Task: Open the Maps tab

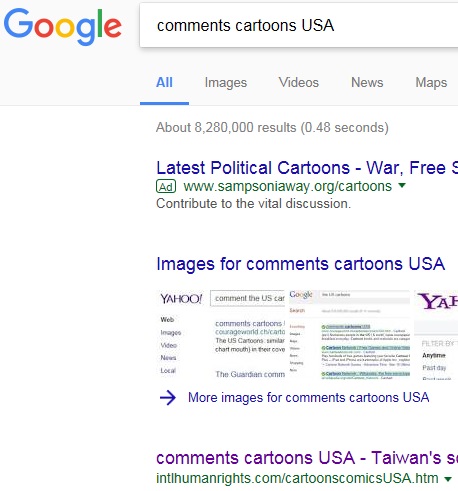Action: [x=431, y=82]
